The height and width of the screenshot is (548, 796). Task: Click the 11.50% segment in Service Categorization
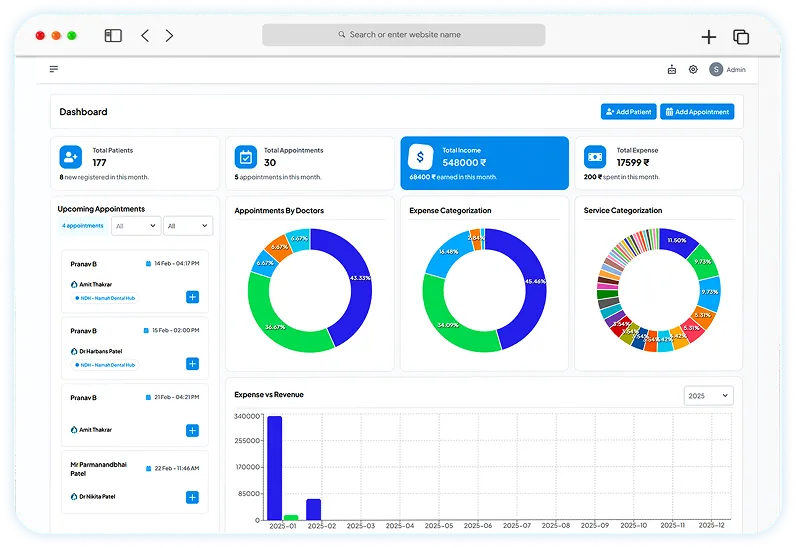click(x=678, y=240)
